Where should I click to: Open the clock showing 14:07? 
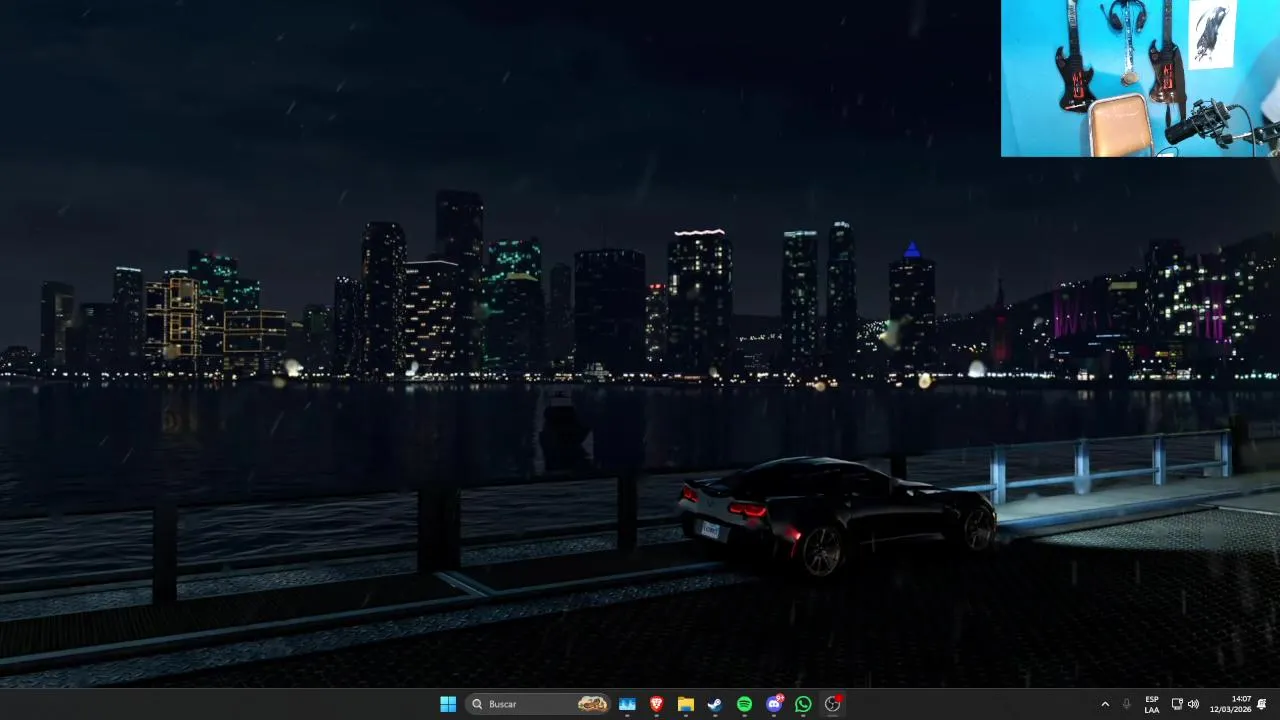pos(1230,704)
